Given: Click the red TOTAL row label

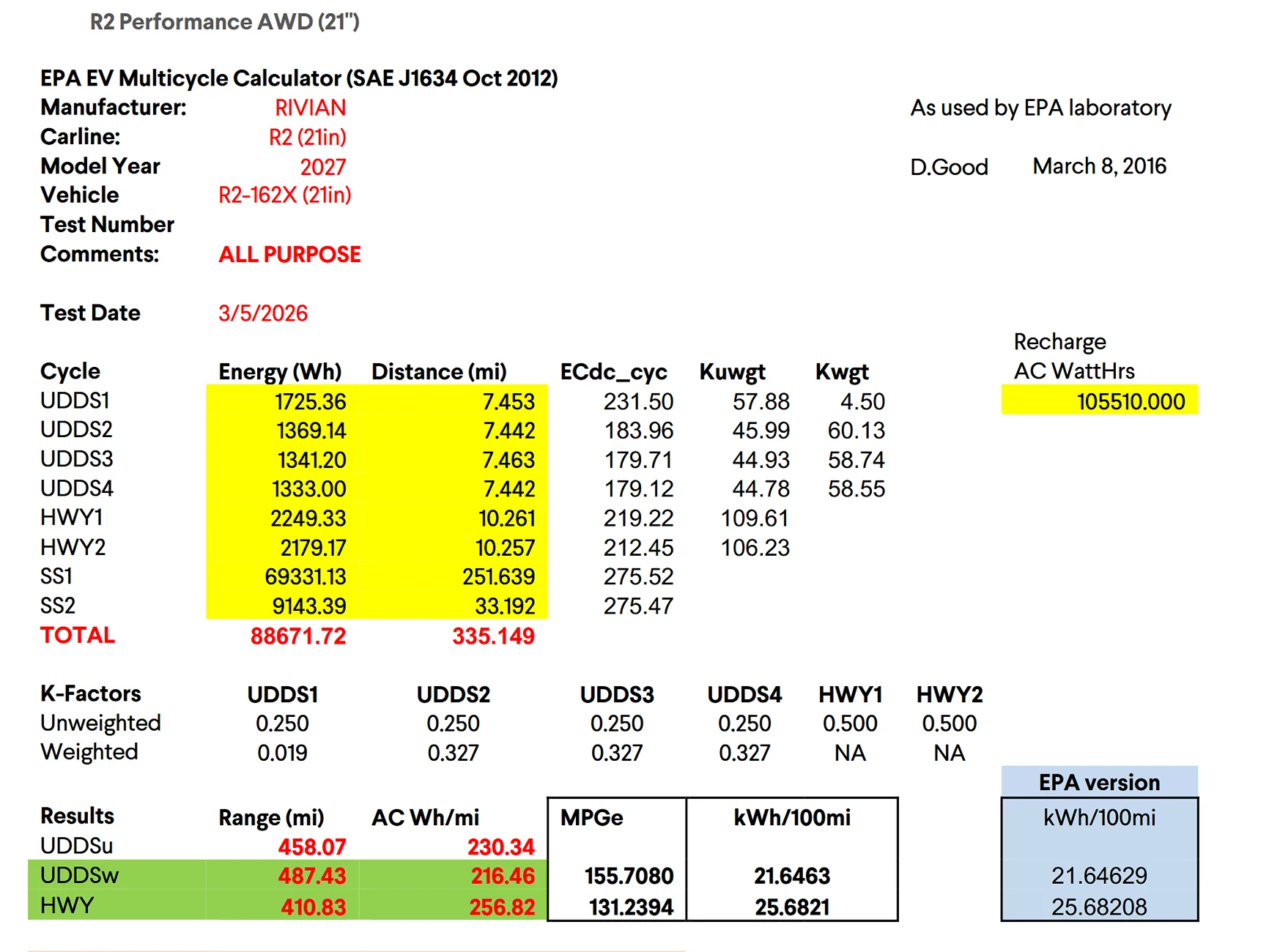Looking at the screenshot, I should pos(78,635).
